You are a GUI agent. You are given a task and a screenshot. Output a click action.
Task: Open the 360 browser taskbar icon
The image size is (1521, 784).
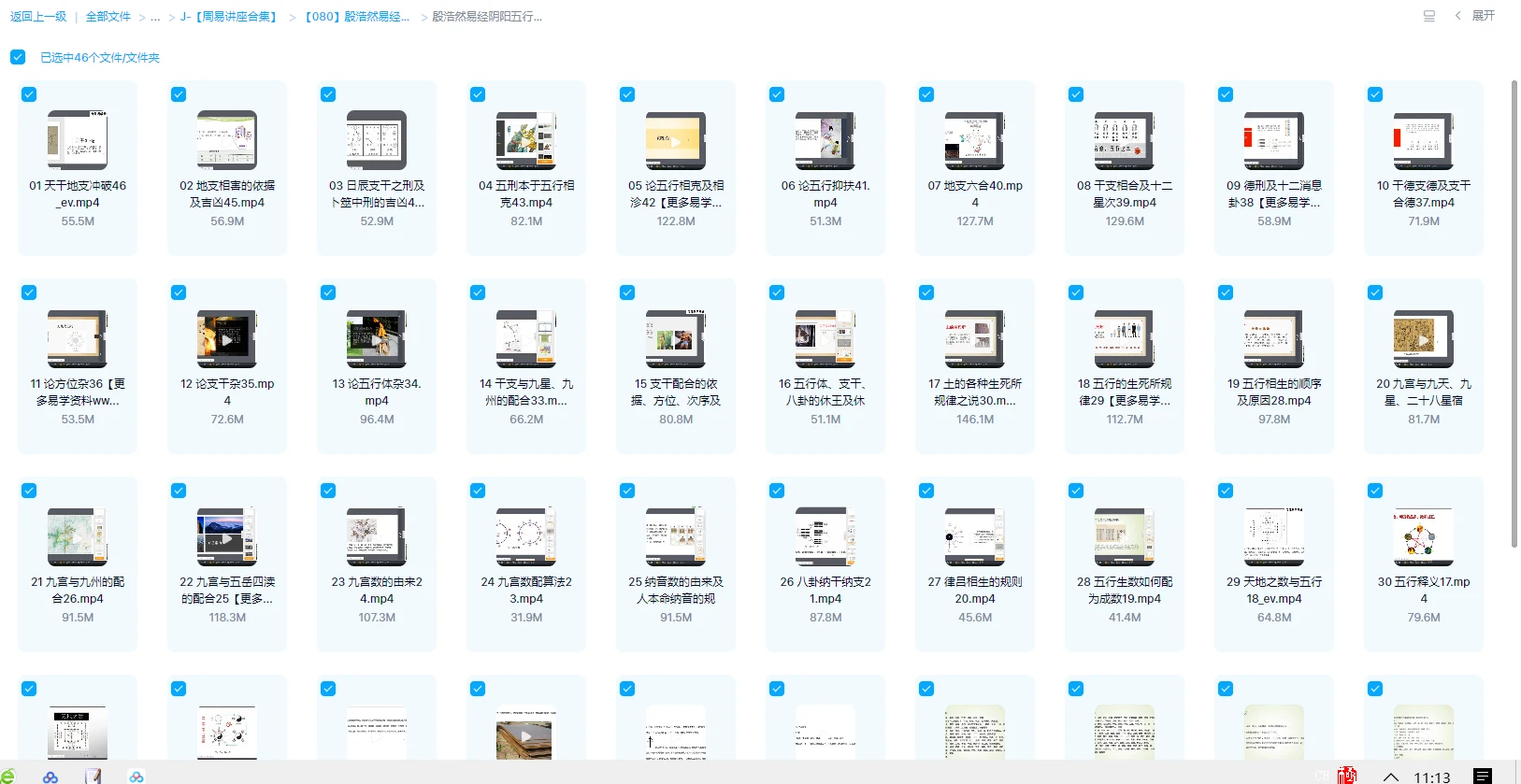(x=7, y=776)
